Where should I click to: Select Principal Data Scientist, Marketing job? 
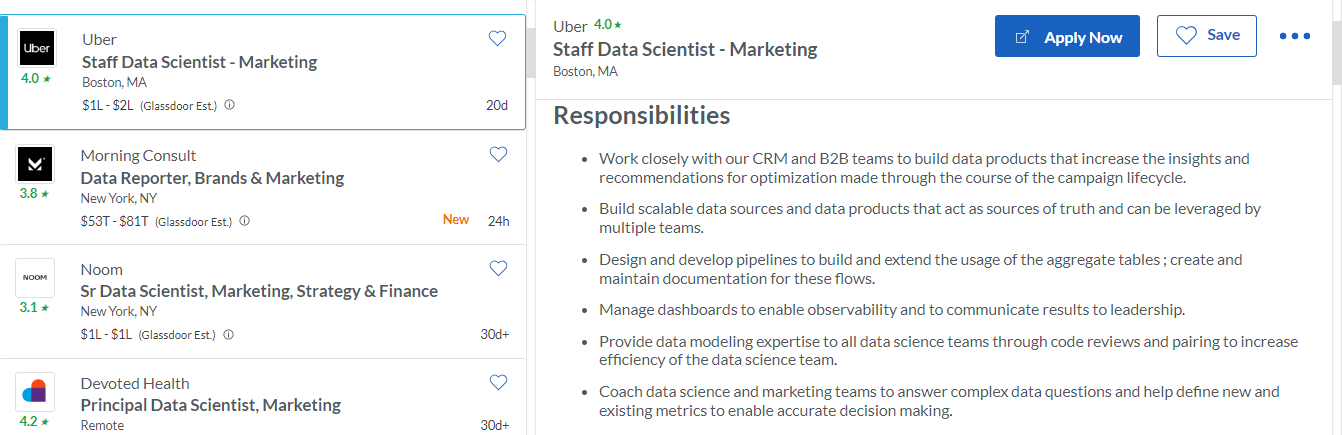(210, 406)
